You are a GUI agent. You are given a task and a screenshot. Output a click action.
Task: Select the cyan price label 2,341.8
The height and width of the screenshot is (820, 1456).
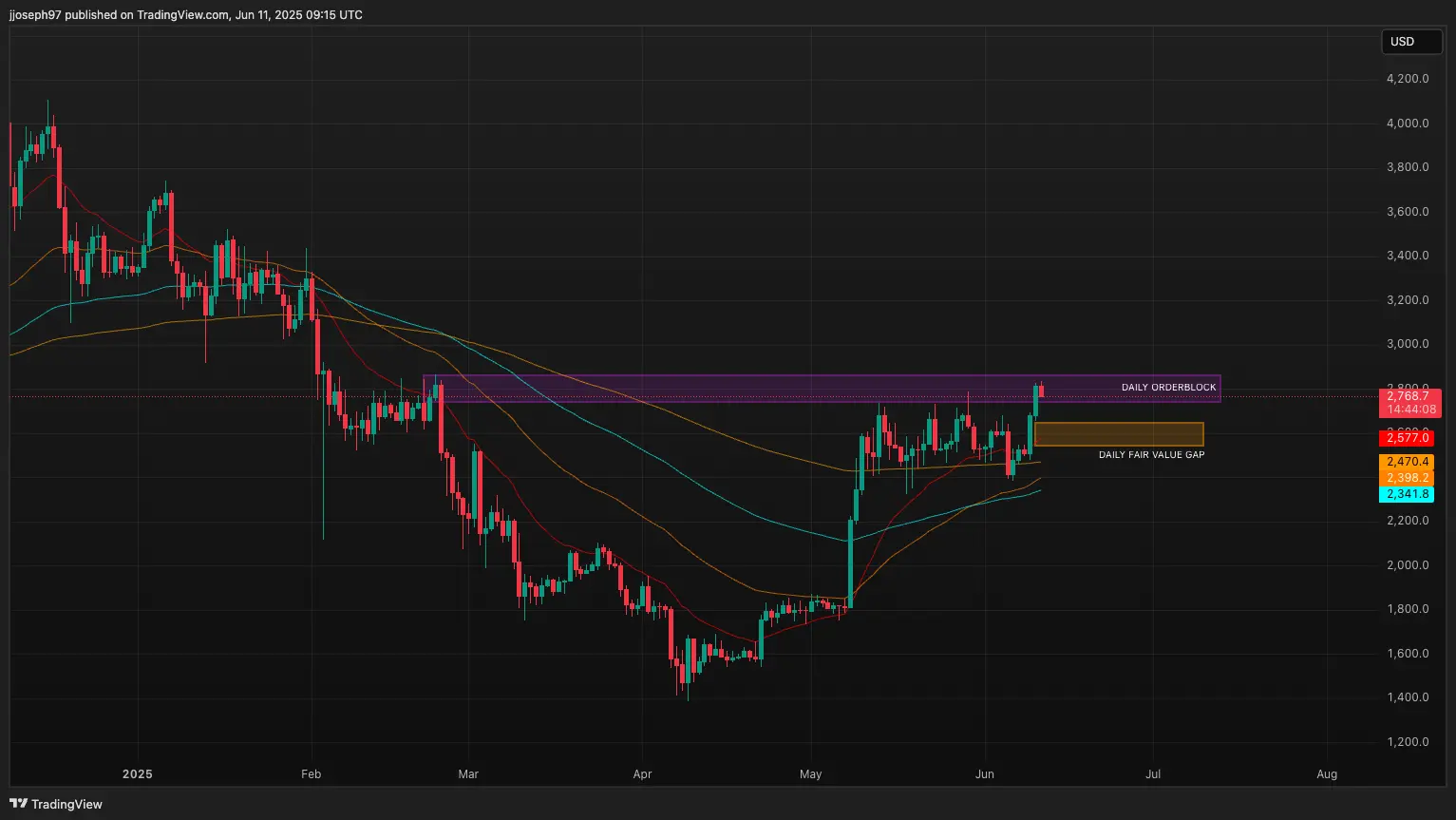point(1409,494)
